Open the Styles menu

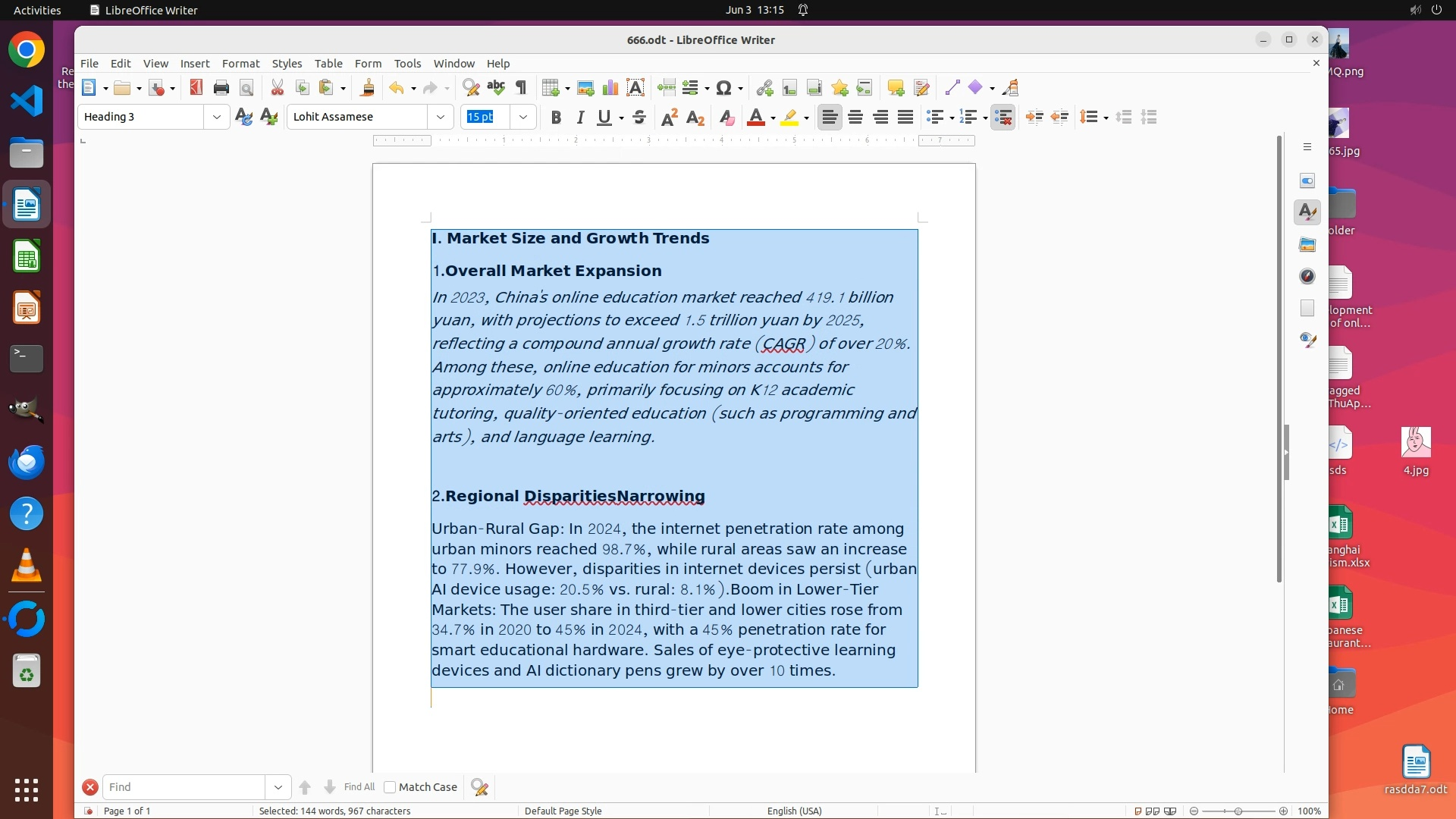pyautogui.click(x=287, y=64)
